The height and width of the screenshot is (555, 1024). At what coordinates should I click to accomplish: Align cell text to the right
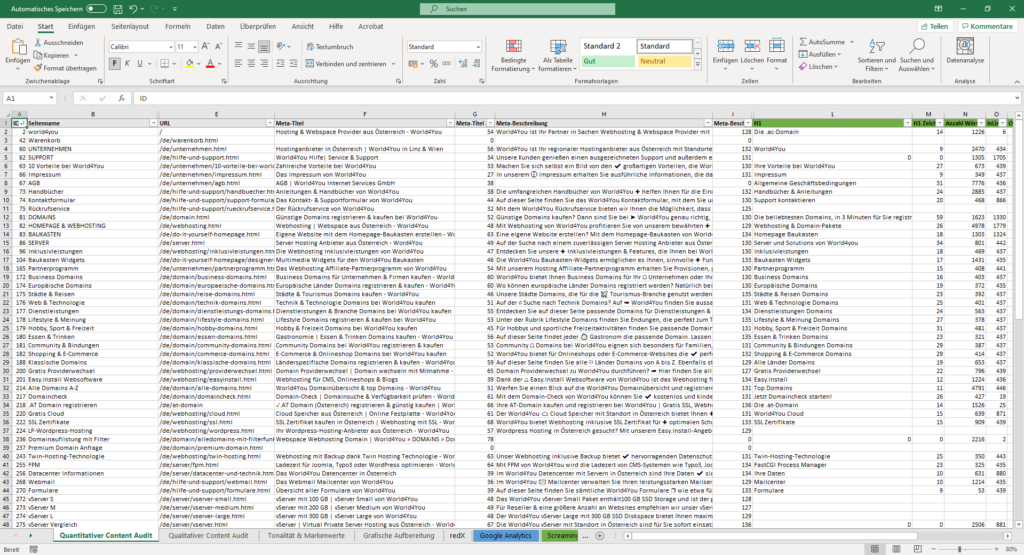point(263,64)
